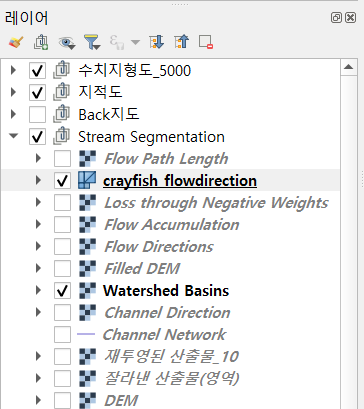Viewport: 364px width, 409px height.
Task: Check the Loss through Negative Weights checkbox
Action: click(62, 202)
